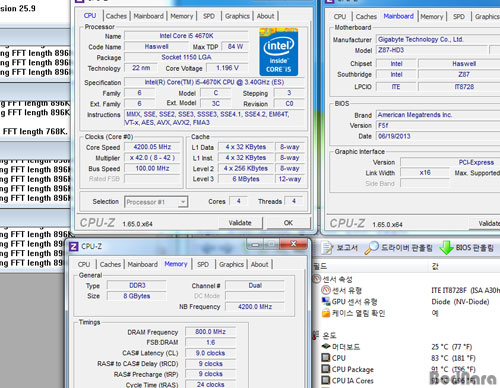Click the American Megatrends BIOS brand field
Image resolution: width=500 pixels, height=388 pixels.
[438, 115]
